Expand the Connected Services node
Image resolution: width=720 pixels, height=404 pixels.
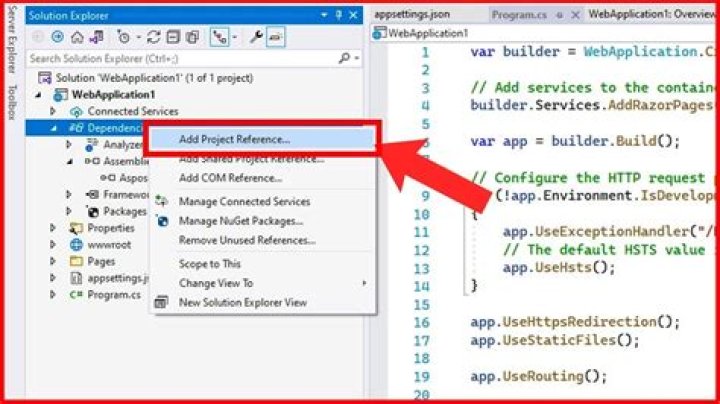pos(53,111)
